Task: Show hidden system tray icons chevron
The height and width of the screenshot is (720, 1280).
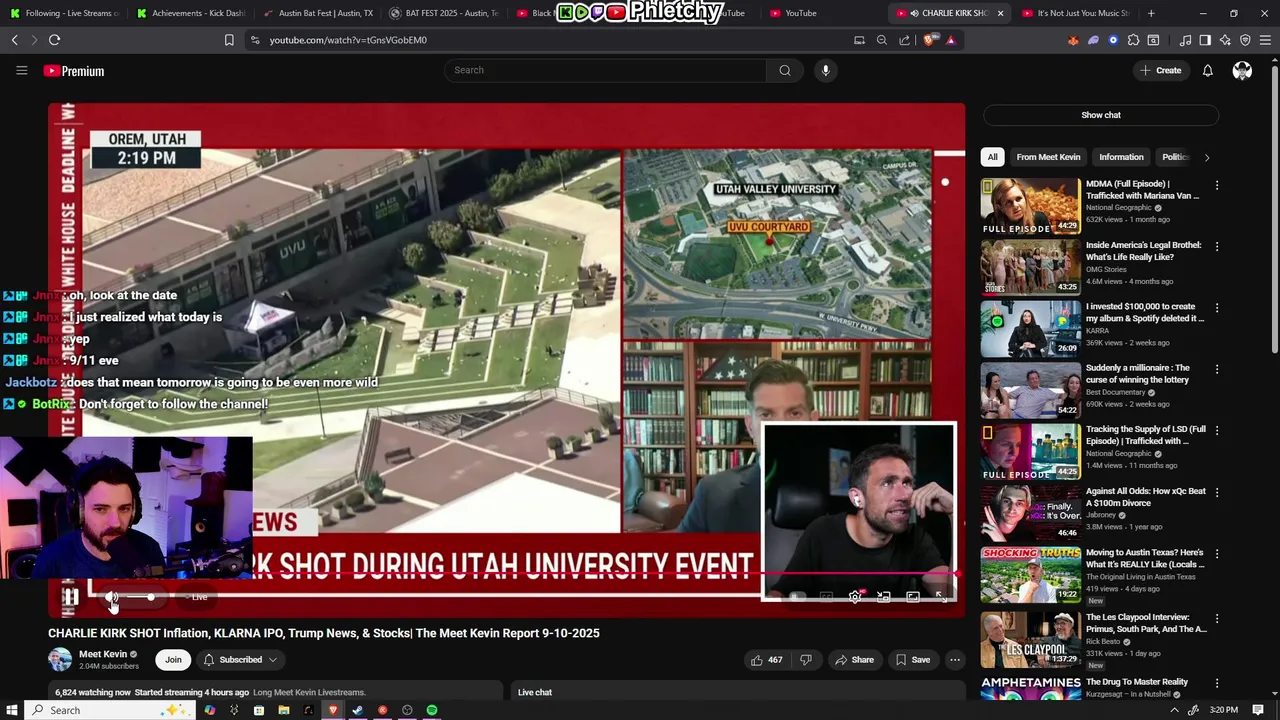Action: coord(1174,710)
